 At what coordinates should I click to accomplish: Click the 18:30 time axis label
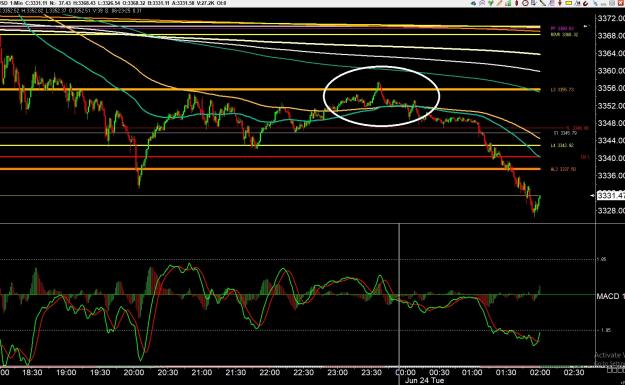point(32,372)
